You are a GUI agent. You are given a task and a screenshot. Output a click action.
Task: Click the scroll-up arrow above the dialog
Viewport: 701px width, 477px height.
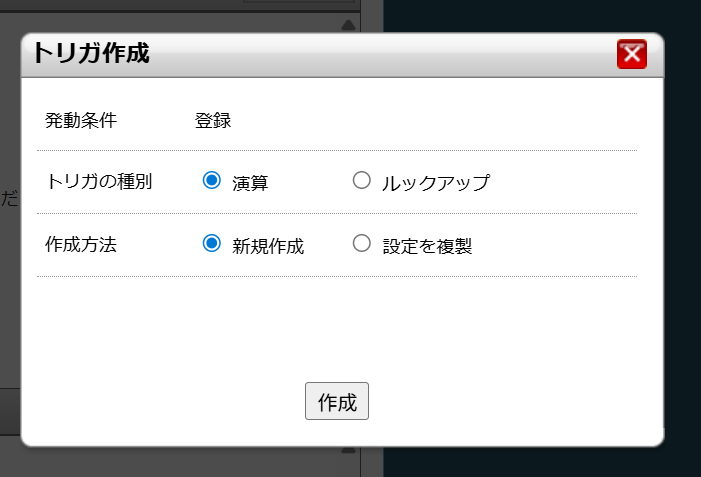click(x=348, y=25)
